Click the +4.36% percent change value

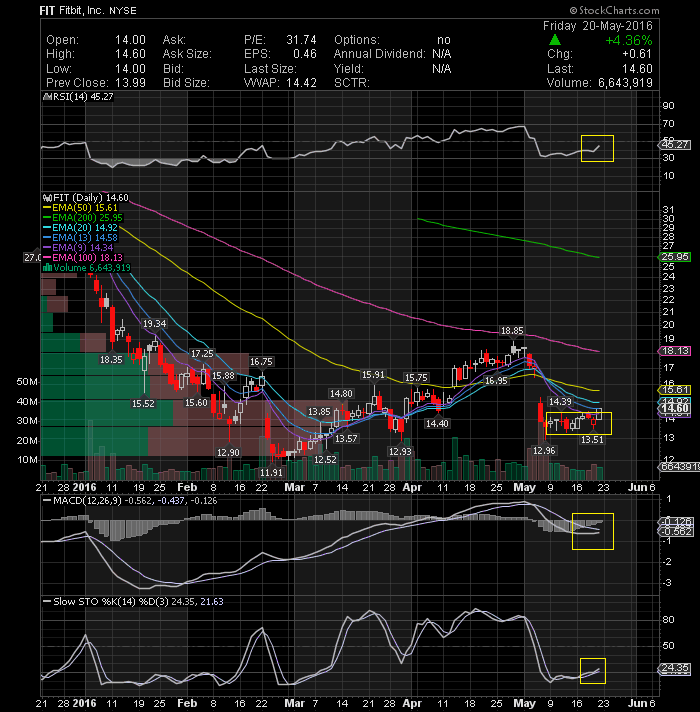pyautogui.click(x=629, y=40)
